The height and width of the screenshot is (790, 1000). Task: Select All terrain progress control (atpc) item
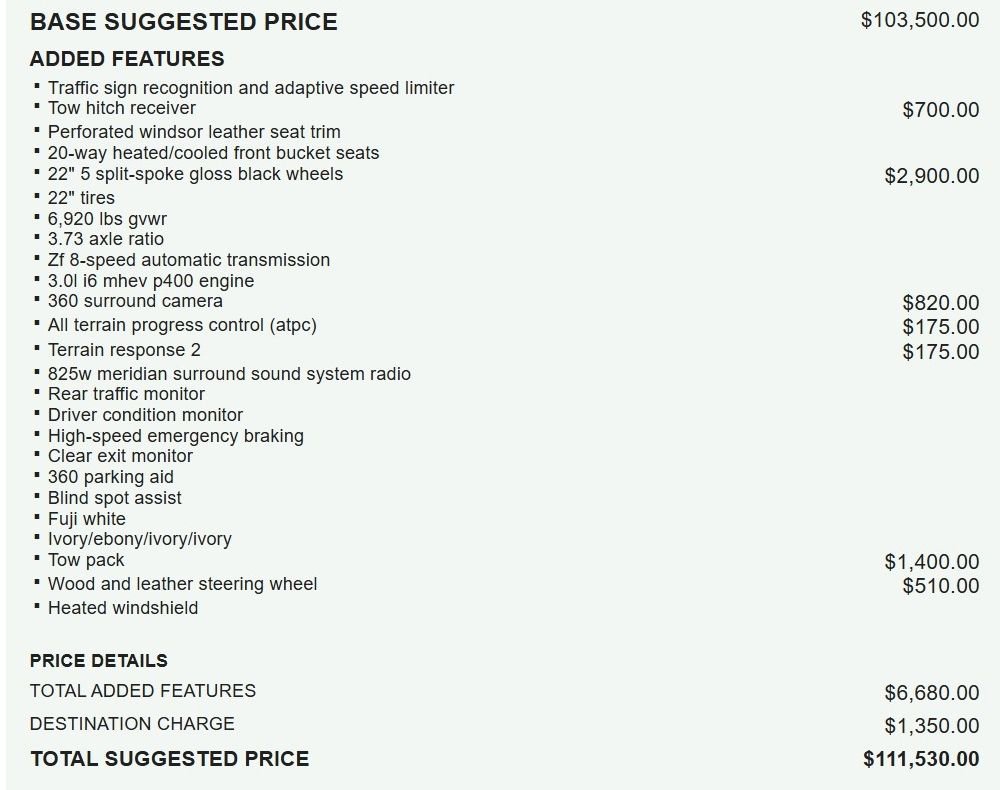[182, 325]
